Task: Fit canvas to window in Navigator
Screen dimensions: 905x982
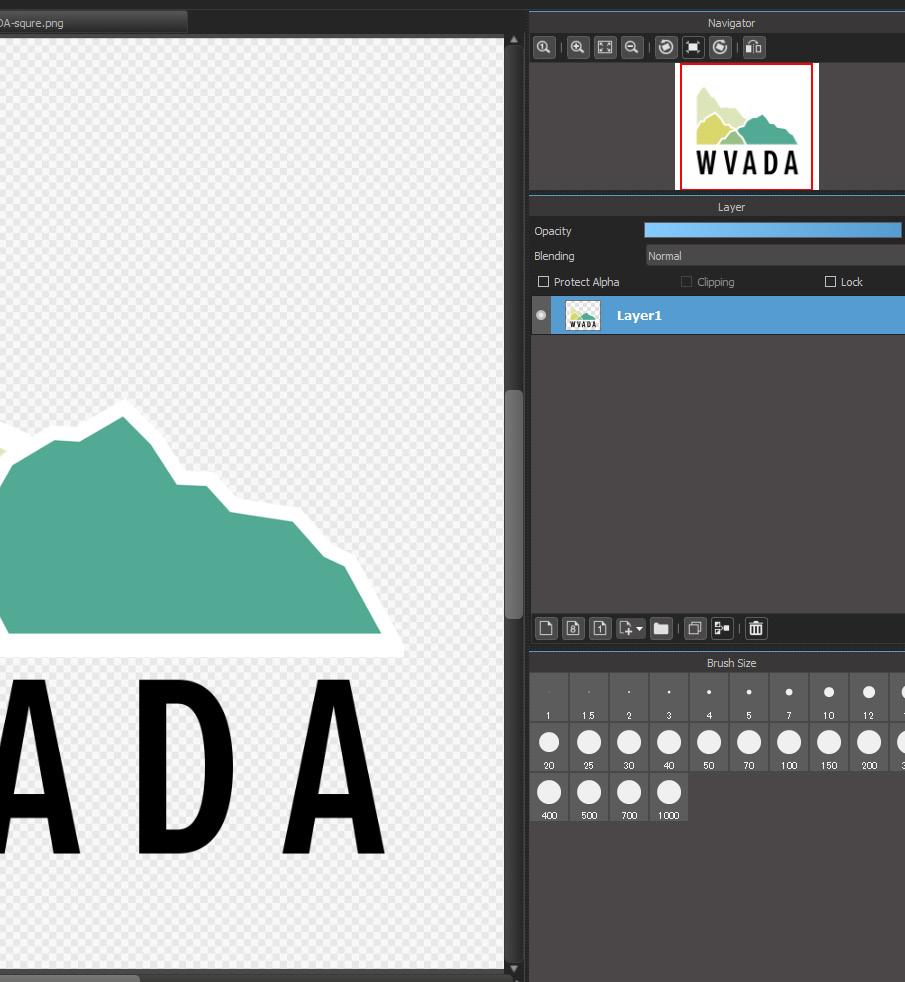Action: pos(605,48)
